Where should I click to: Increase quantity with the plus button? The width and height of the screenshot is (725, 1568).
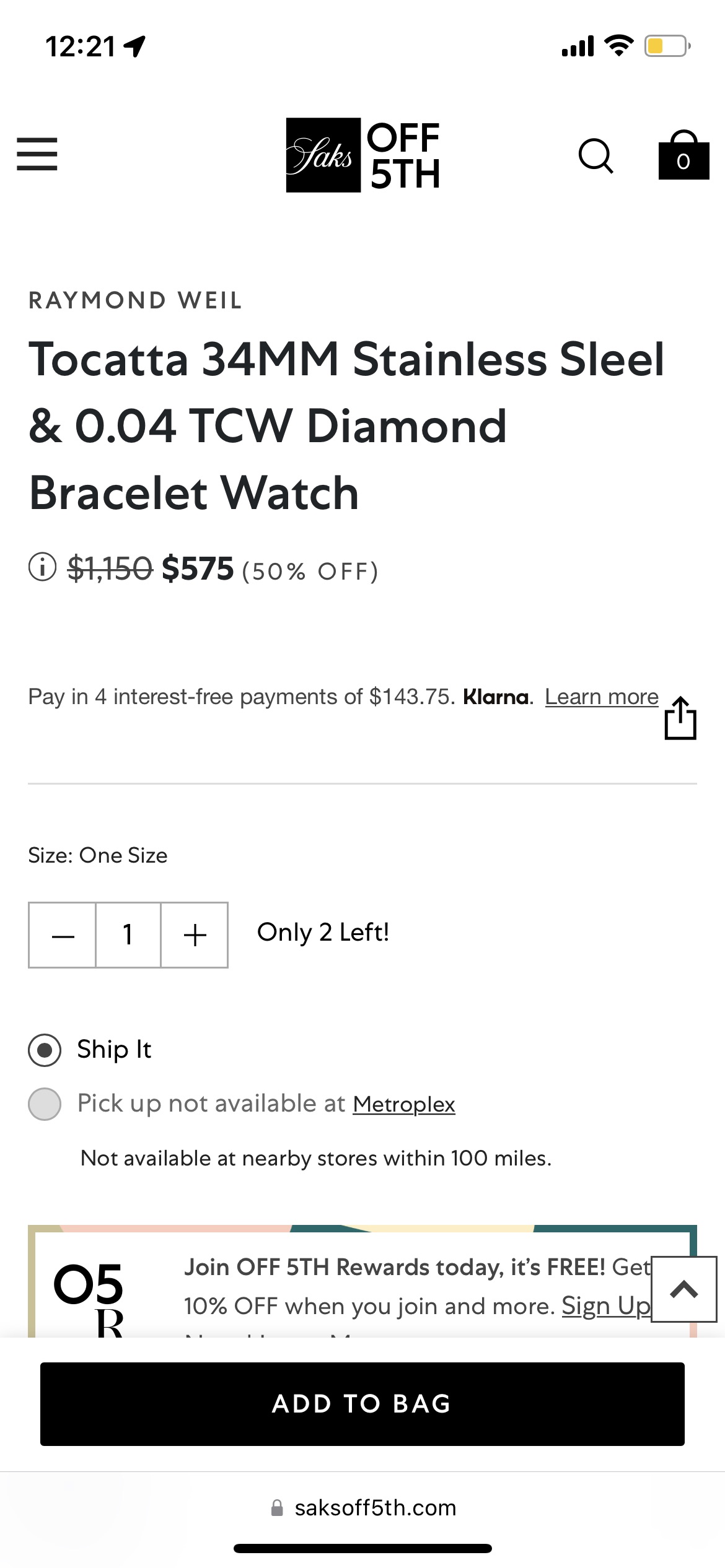click(195, 935)
